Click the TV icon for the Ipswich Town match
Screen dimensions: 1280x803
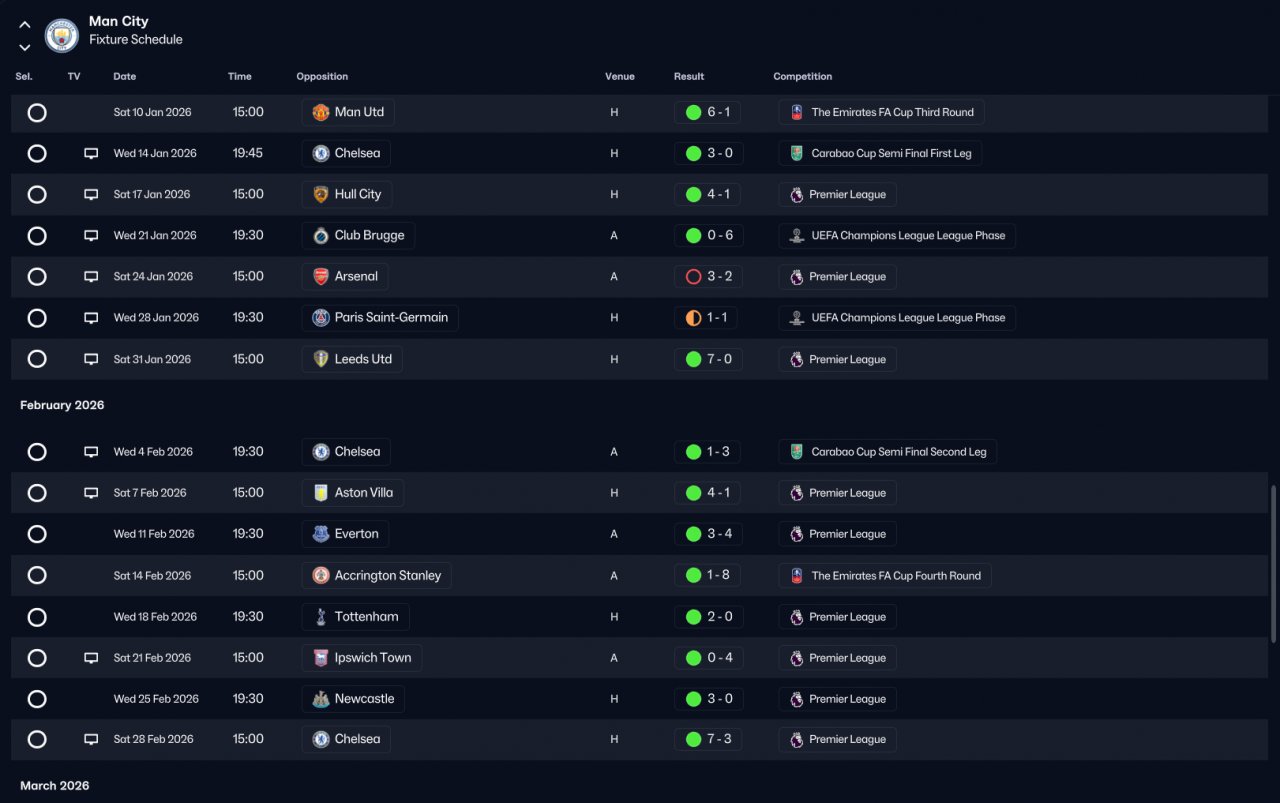(x=91, y=658)
